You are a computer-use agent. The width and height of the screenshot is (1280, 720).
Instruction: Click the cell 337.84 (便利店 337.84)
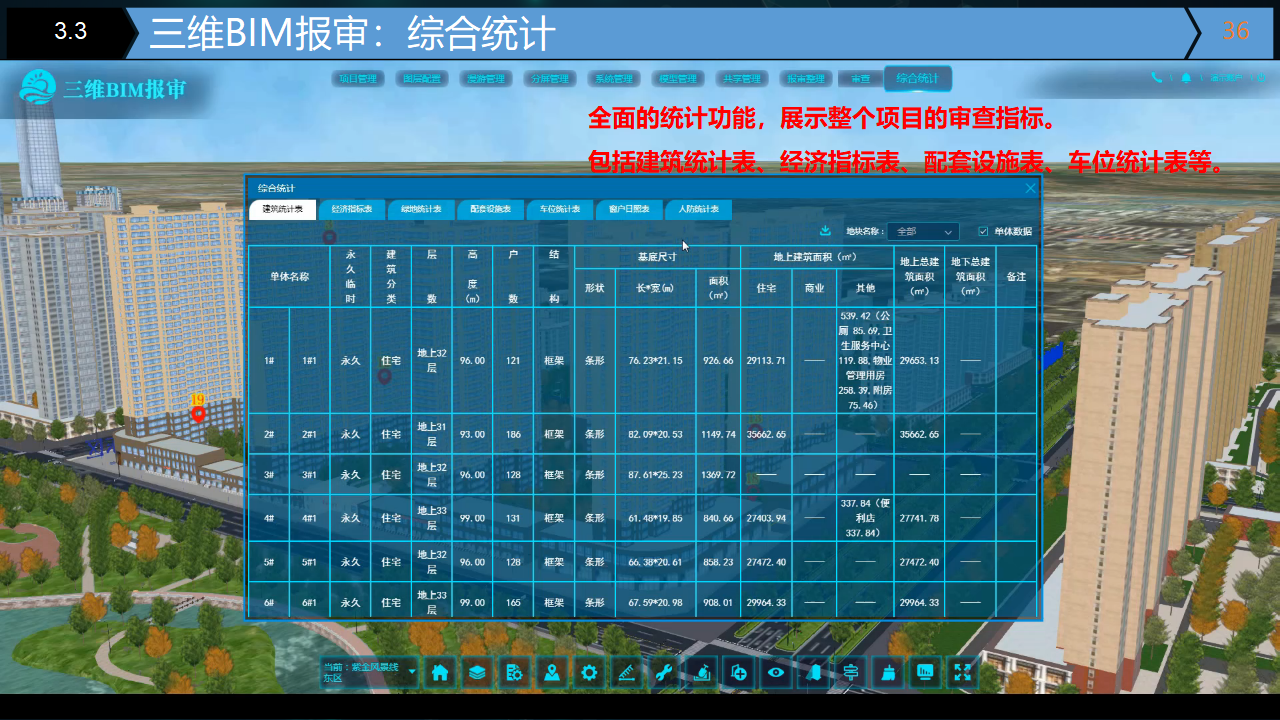(x=864, y=518)
